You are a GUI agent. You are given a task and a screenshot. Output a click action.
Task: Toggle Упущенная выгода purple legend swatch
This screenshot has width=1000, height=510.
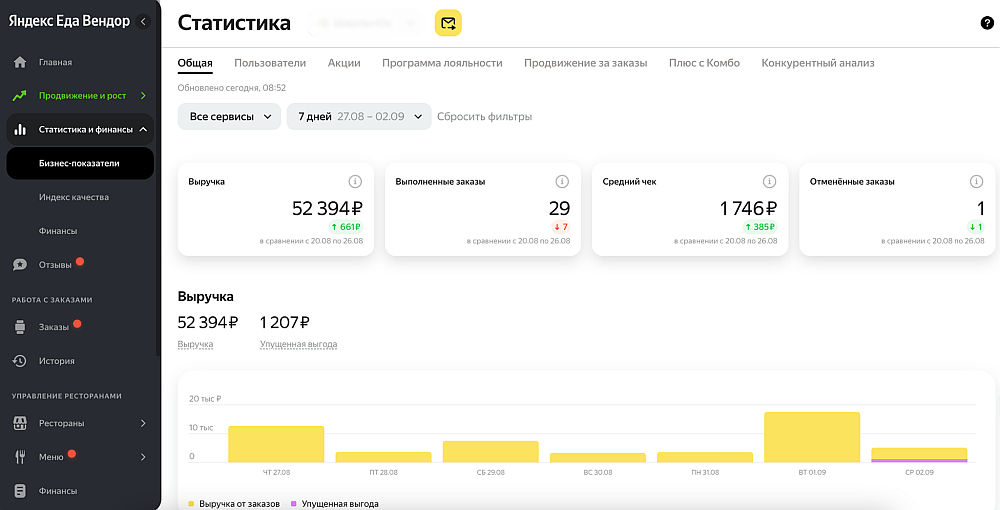point(294,504)
